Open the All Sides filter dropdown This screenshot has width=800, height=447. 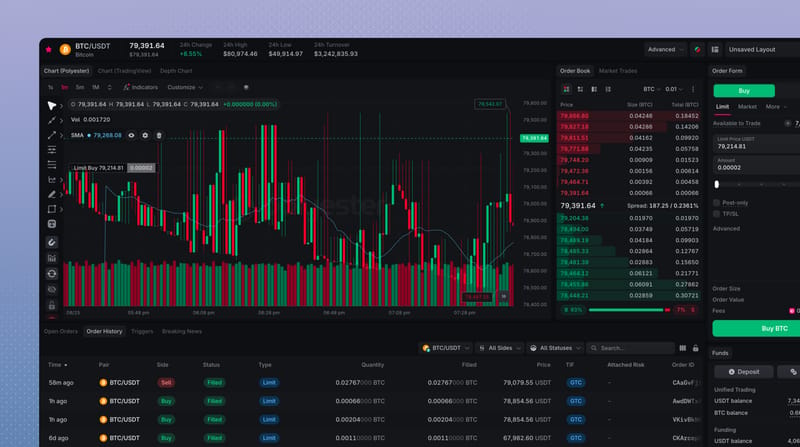500,348
